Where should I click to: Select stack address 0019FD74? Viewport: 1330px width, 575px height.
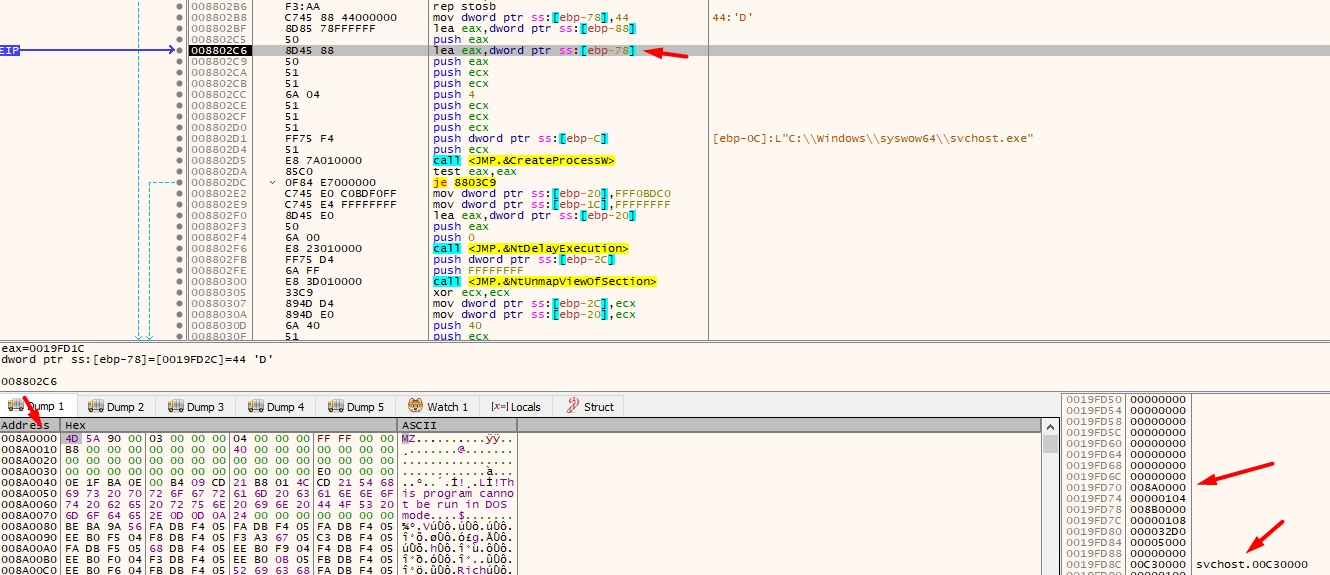1094,498
